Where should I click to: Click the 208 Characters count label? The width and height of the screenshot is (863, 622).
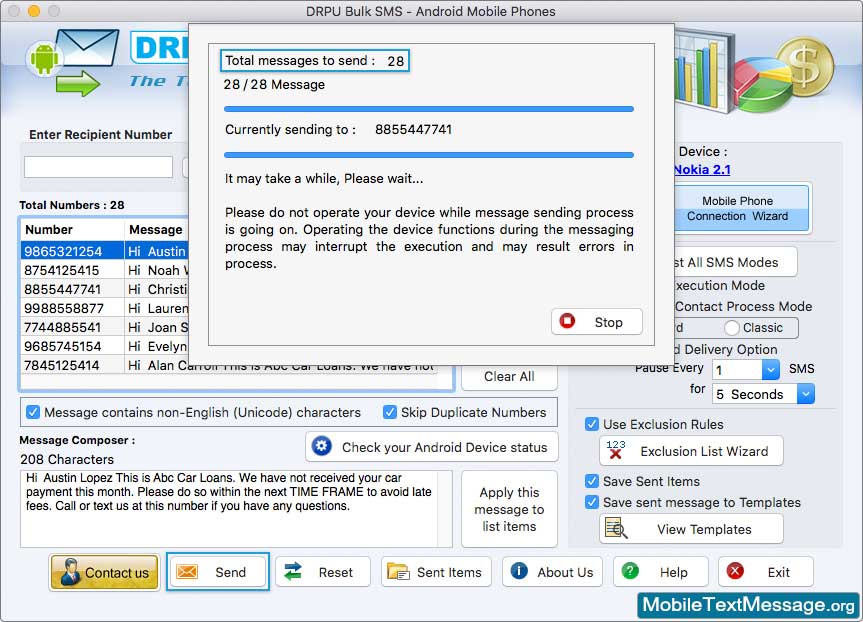click(67, 459)
